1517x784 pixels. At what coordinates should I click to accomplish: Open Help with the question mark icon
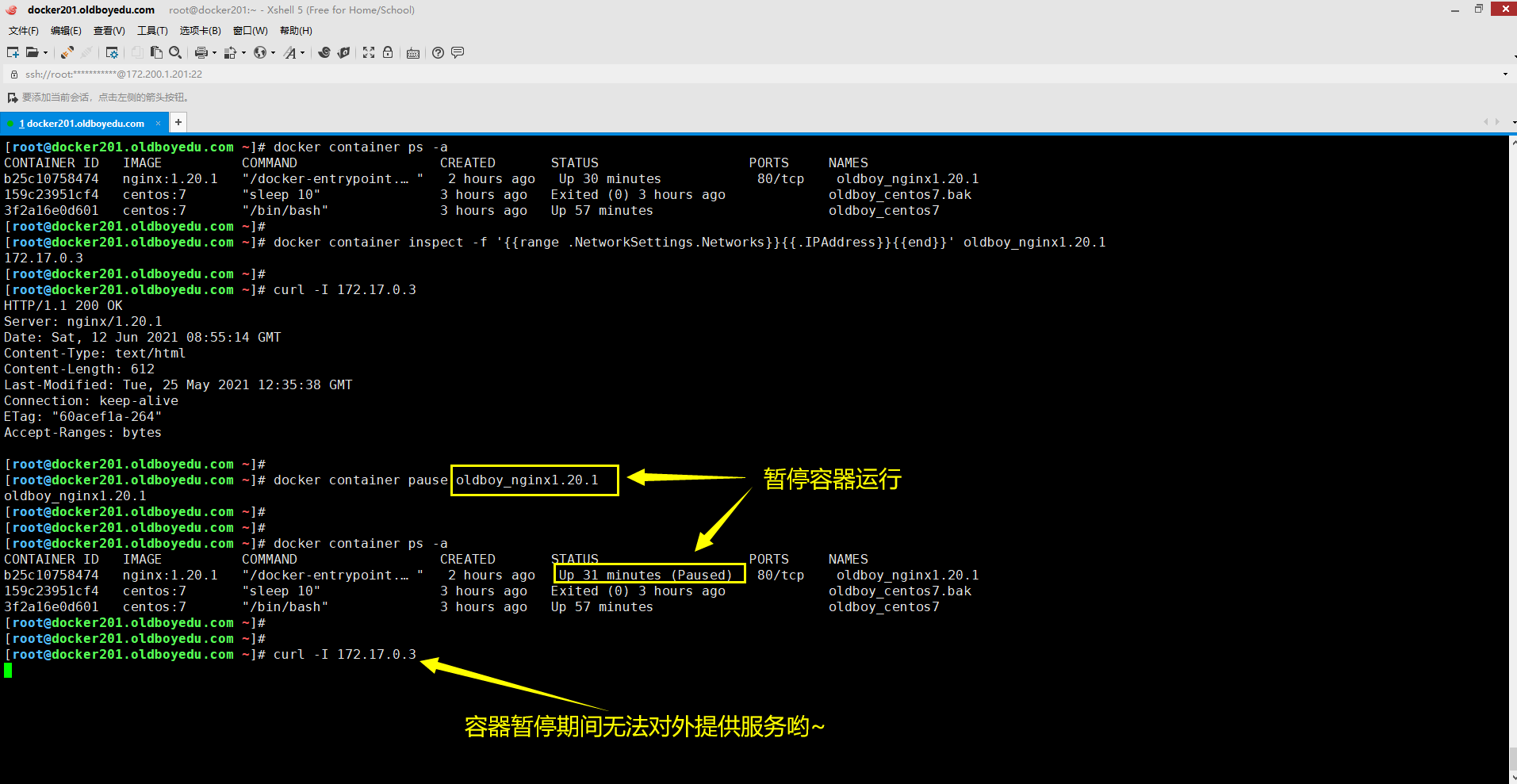(x=438, y=52)
